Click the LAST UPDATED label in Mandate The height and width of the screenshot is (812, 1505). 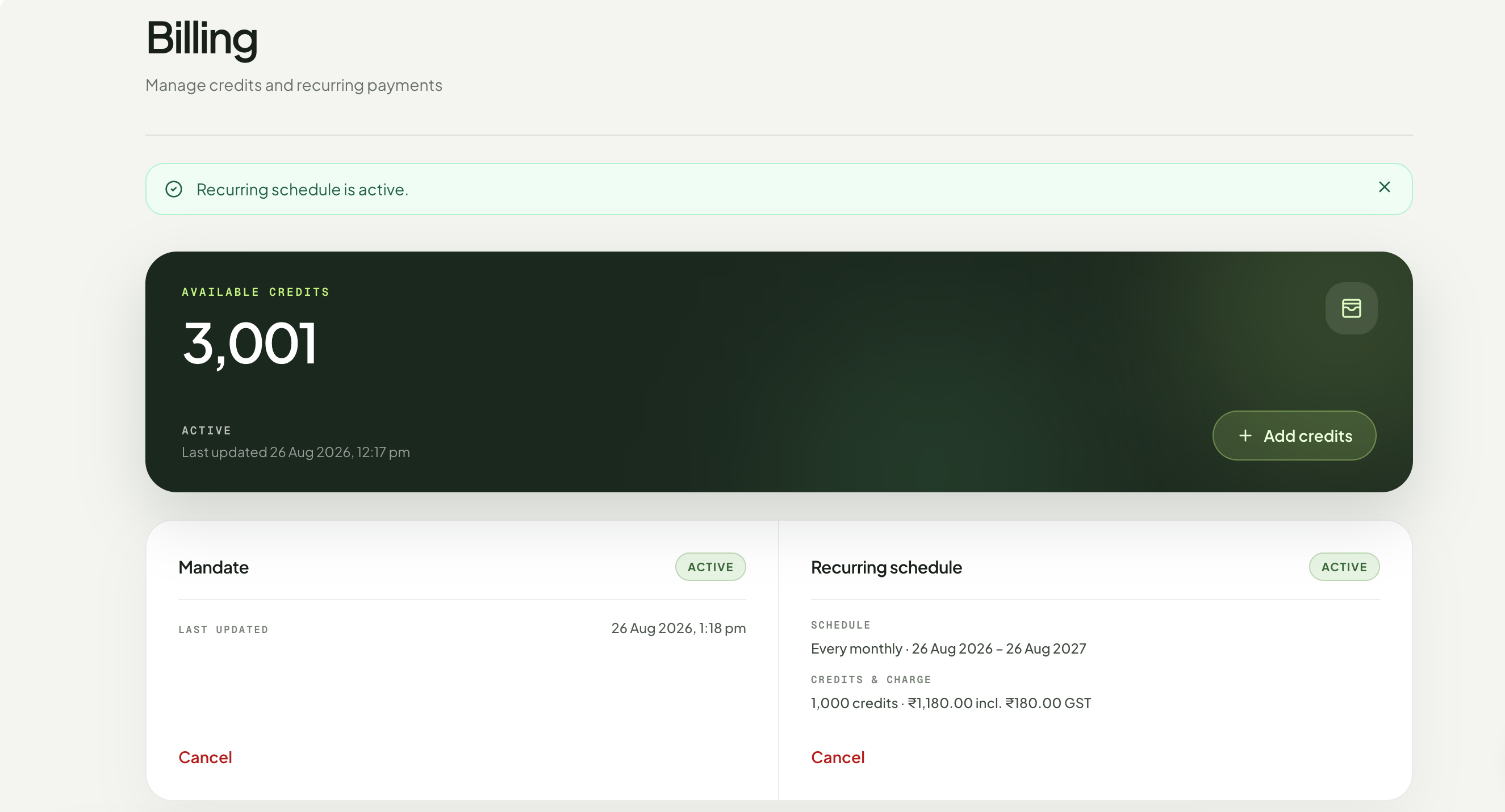pos(223,630)
